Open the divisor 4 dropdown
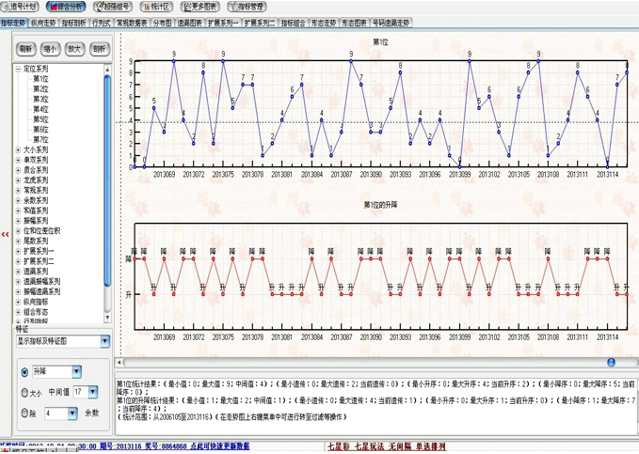Screen dimensions: 639x454 click(x=72, y=413)
